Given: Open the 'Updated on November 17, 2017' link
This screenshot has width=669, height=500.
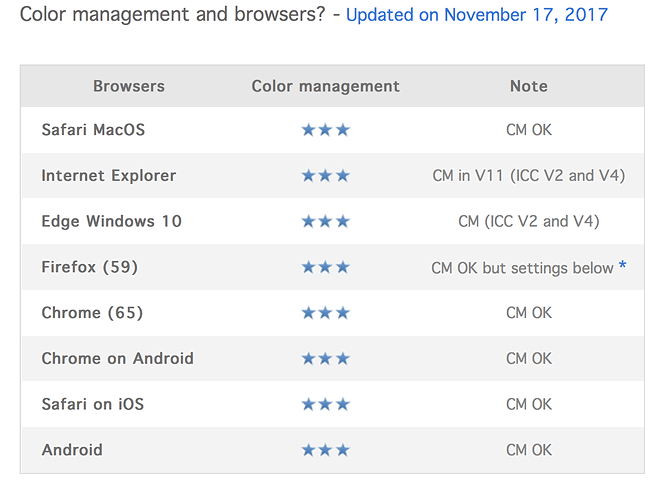Looking at the screenshot, I should (x=476, y=15).
